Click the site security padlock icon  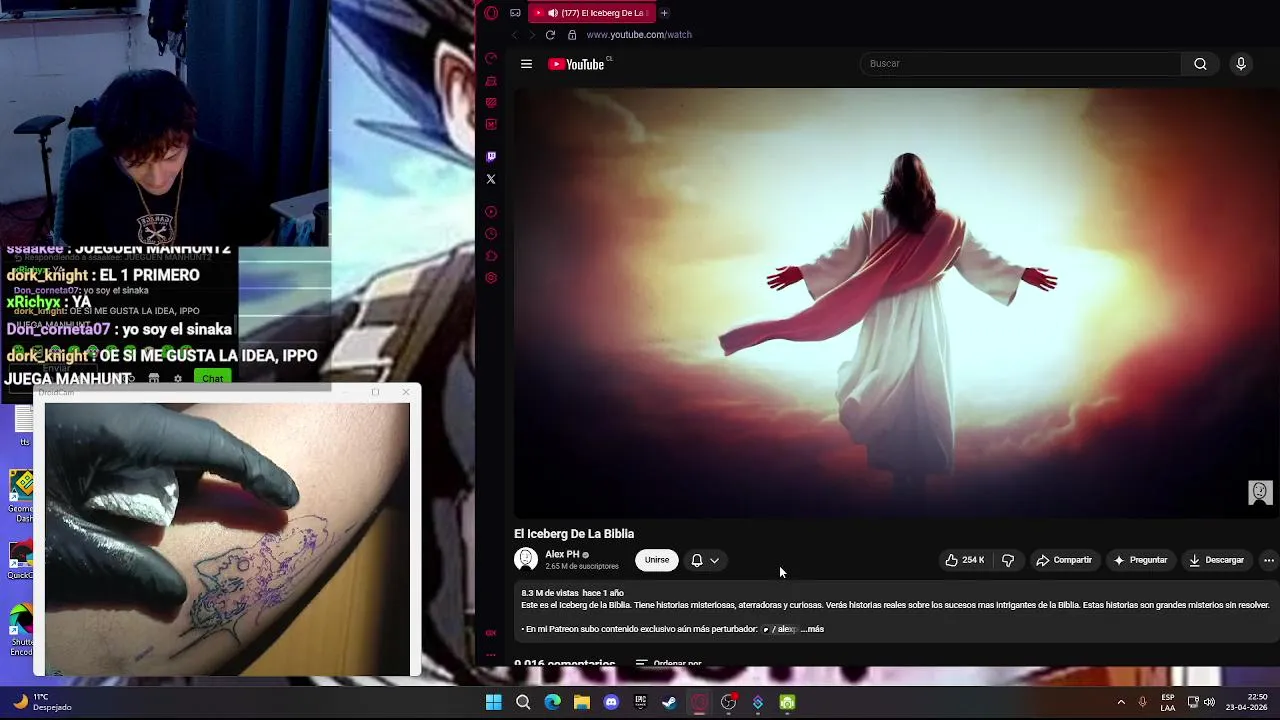[x=572, y=35]
